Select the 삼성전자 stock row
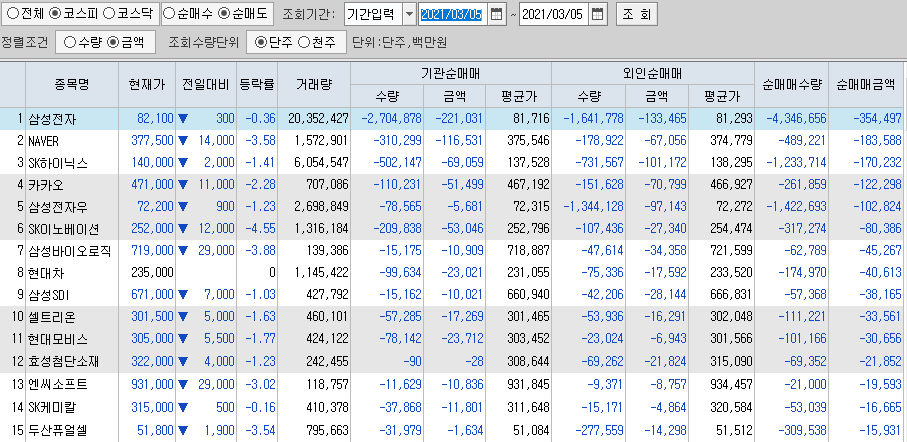The image size is (907, 442). point(451,119)
